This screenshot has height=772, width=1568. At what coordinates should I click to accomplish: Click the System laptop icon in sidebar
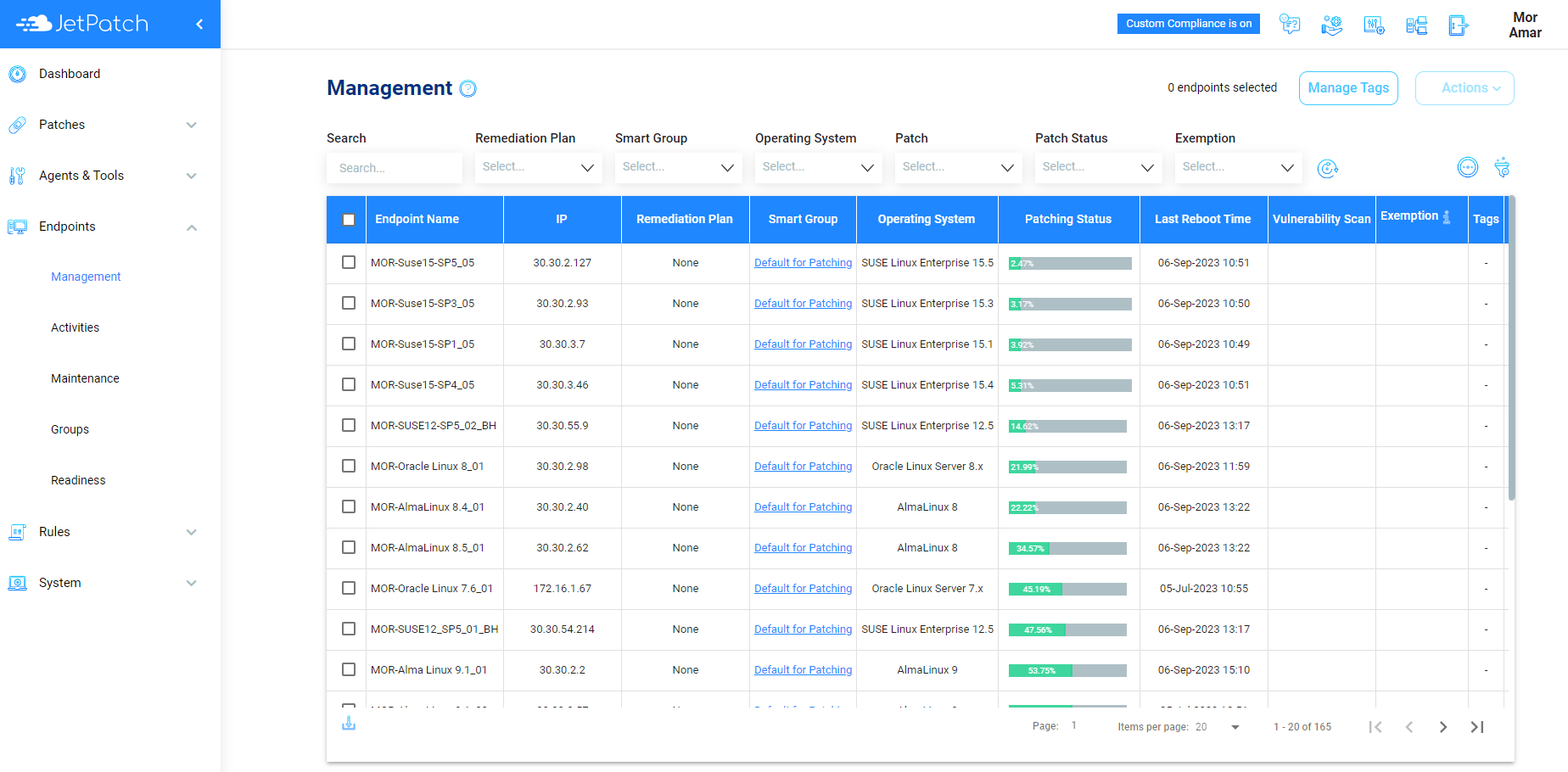tap(17, 583)
